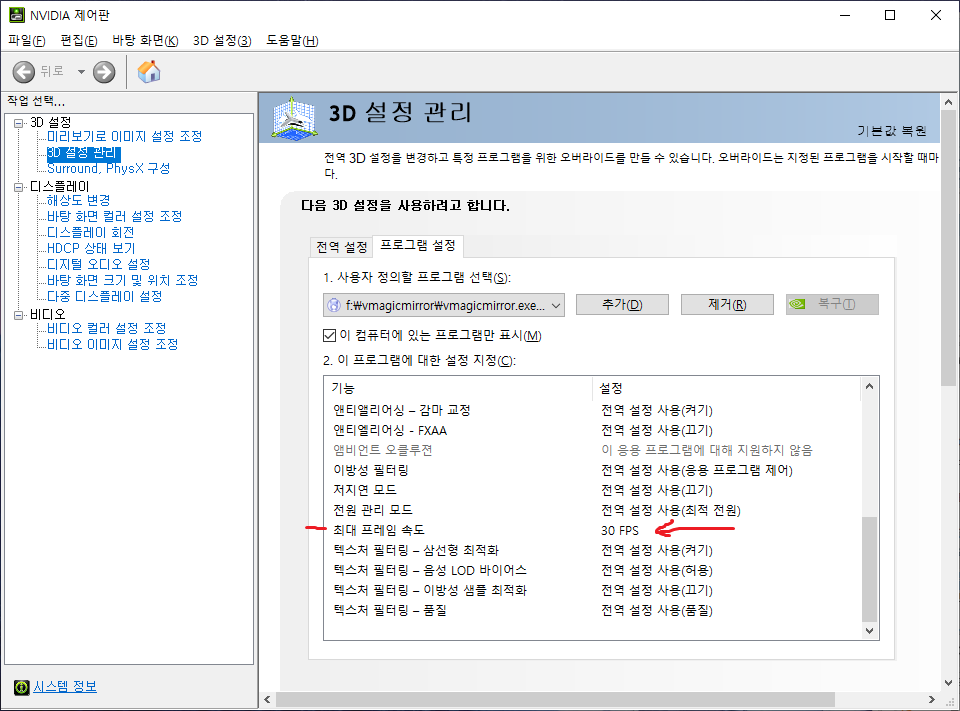The height and width of the screenshot is (711, 960).
Task: Go to the Home icon in toolbar
Action: pos(149,72)
